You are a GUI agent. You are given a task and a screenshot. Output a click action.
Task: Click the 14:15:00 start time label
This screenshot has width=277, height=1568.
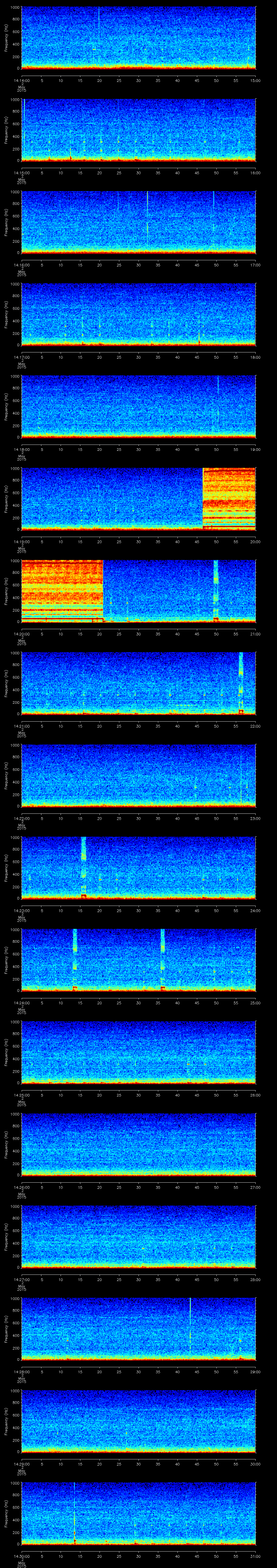point(21,173)
